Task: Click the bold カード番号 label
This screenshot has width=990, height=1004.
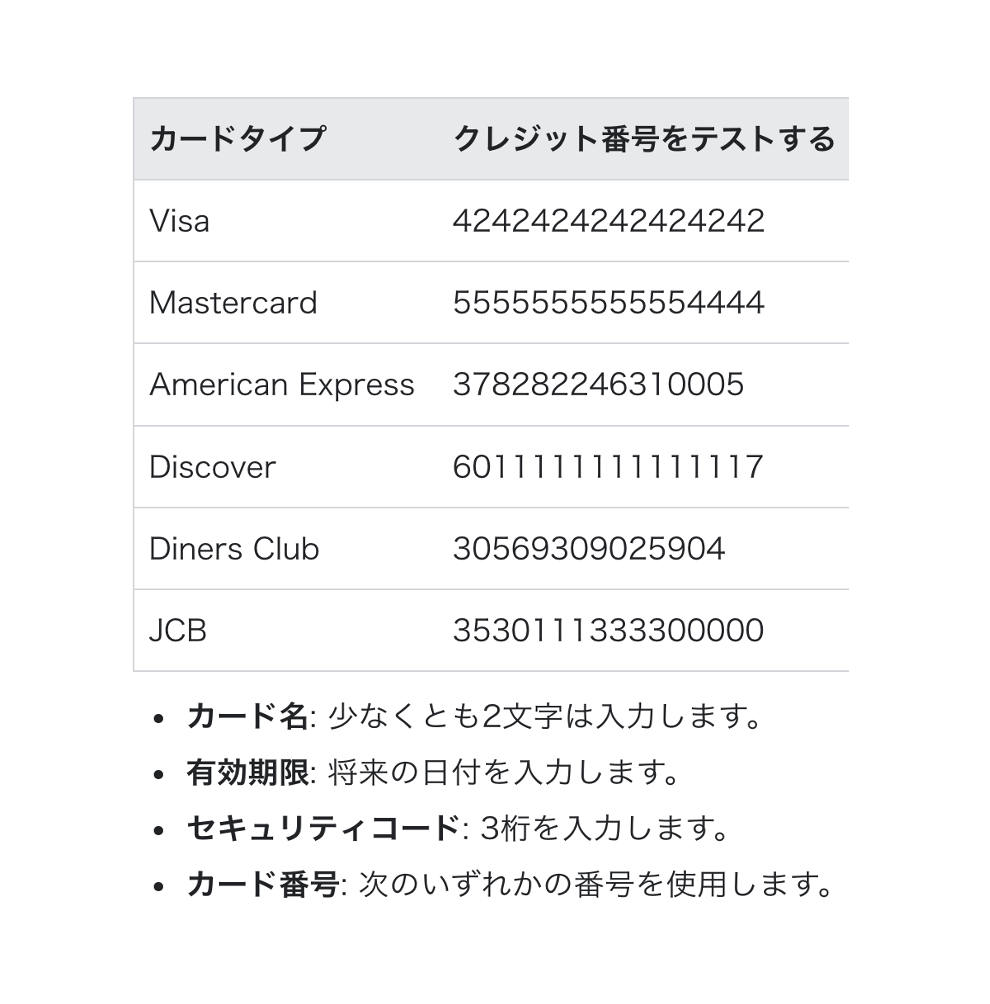Action: (x=262, y=885)
